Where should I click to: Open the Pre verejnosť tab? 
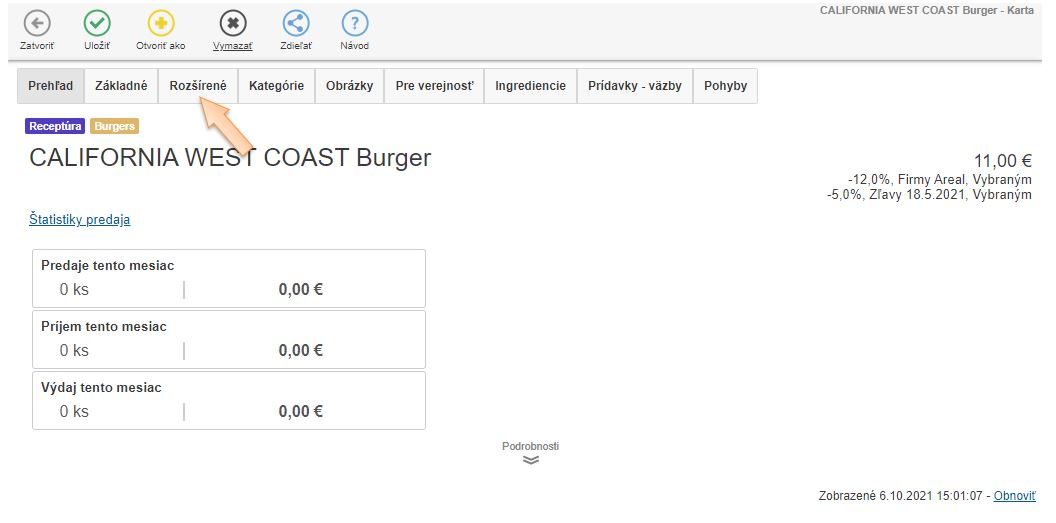[x=434, y=86]
